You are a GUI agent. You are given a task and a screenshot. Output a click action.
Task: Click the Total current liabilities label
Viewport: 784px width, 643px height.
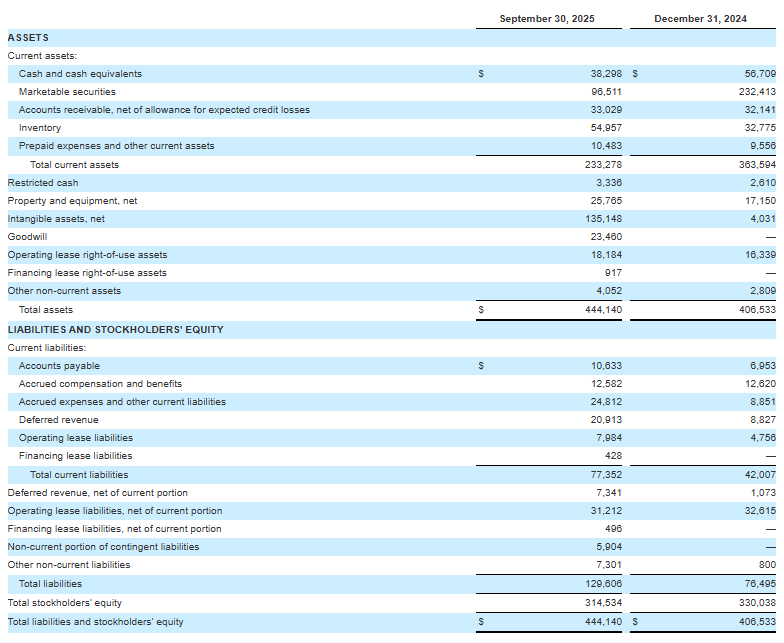[x=79, y=475]
